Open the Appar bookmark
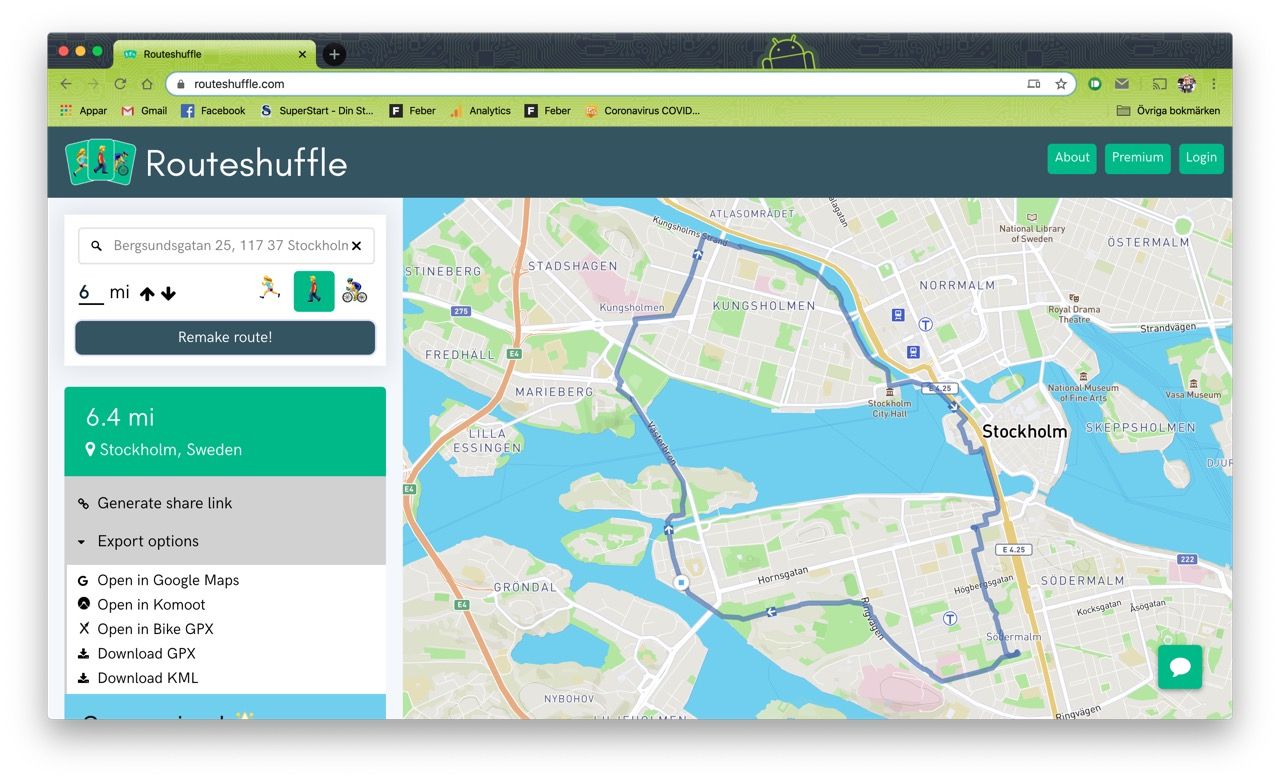 point(84,111)
